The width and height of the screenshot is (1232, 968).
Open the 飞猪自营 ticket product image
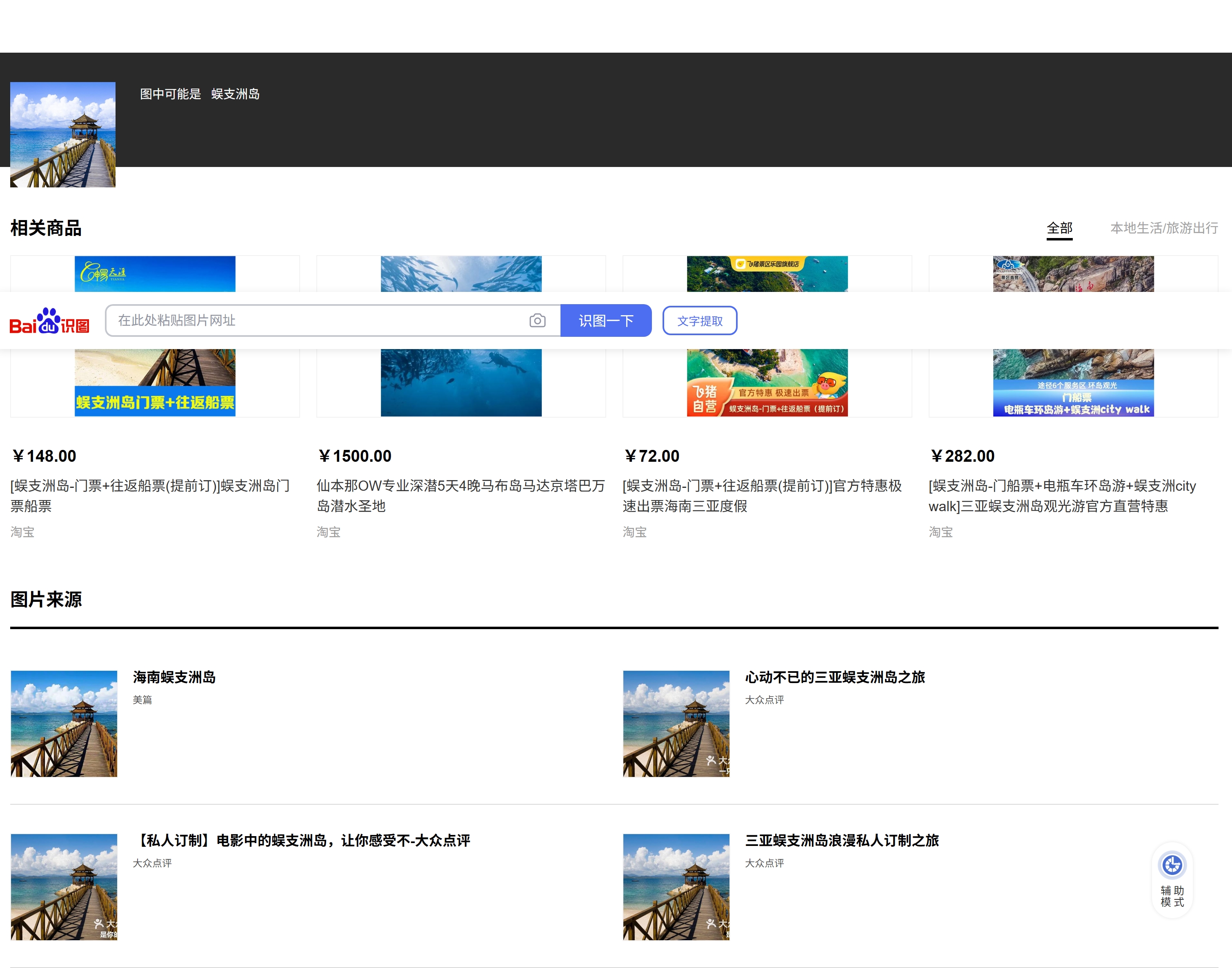click(767, 383)
